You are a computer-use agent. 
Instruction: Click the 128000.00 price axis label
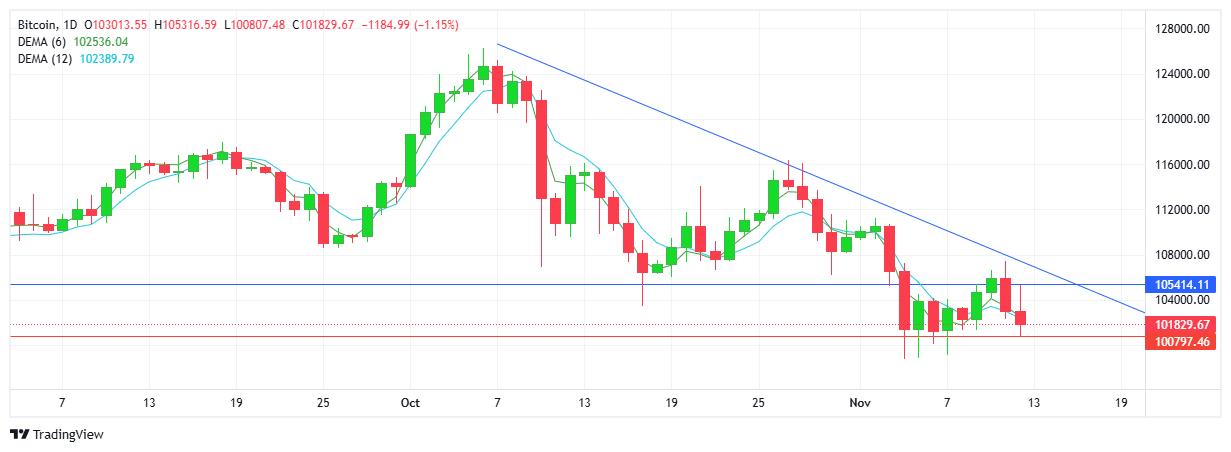(1183, 29)
